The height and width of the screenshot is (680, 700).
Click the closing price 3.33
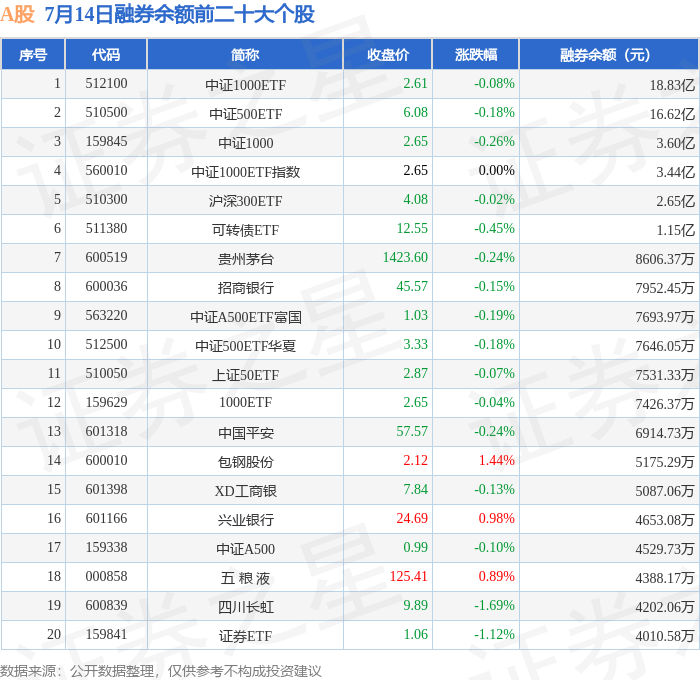coord(415,345)
